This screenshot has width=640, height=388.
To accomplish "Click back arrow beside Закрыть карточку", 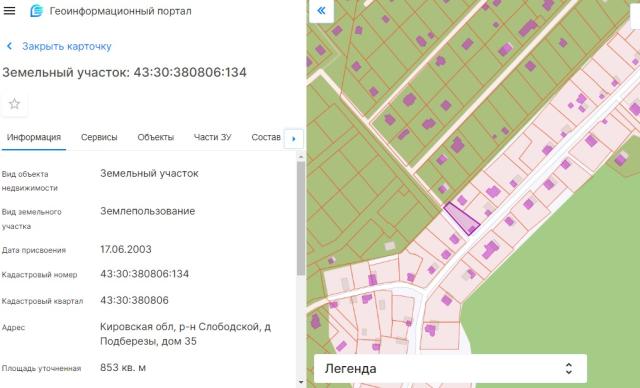I will [9, 46].
